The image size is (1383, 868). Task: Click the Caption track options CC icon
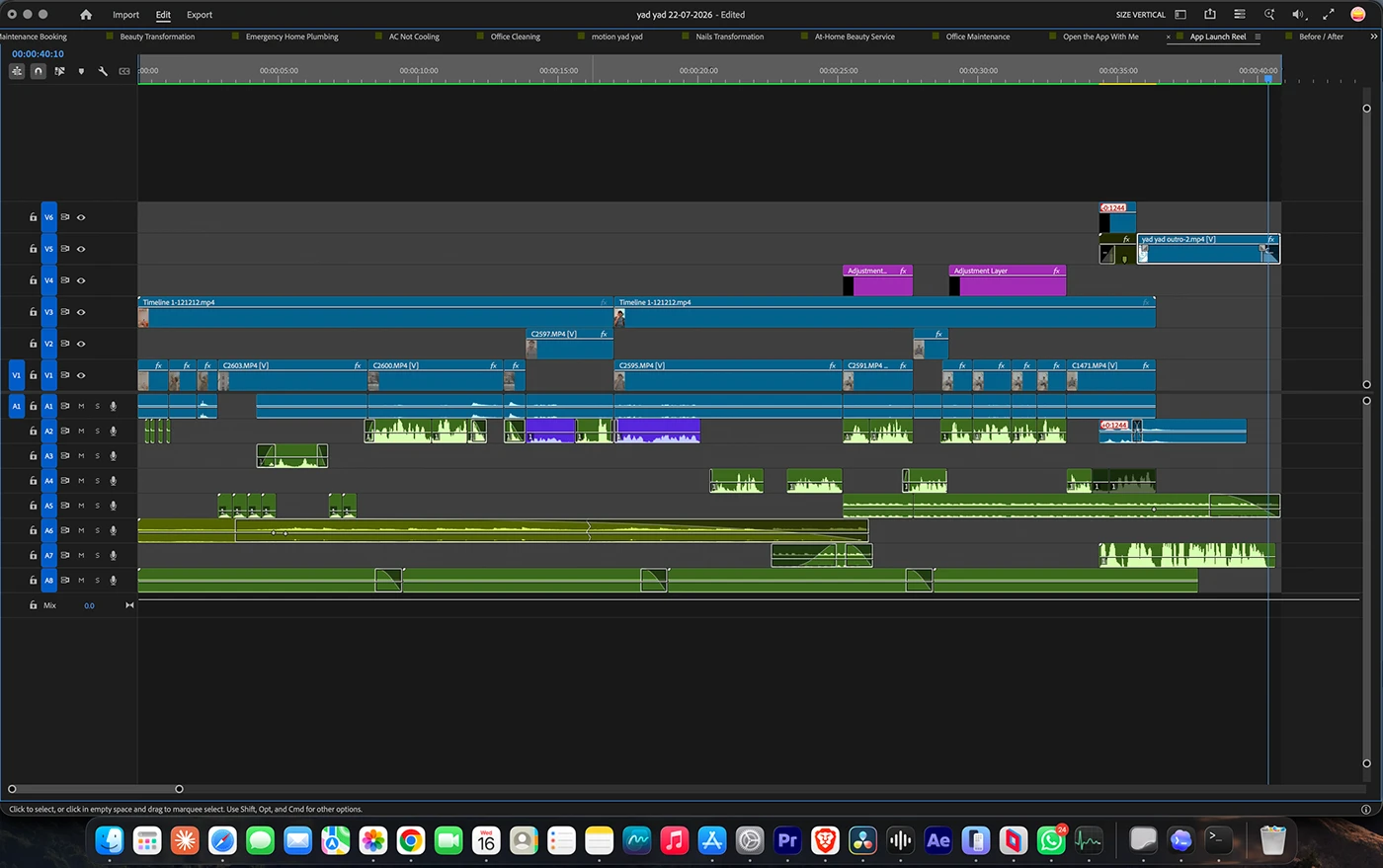pos(124,71)
